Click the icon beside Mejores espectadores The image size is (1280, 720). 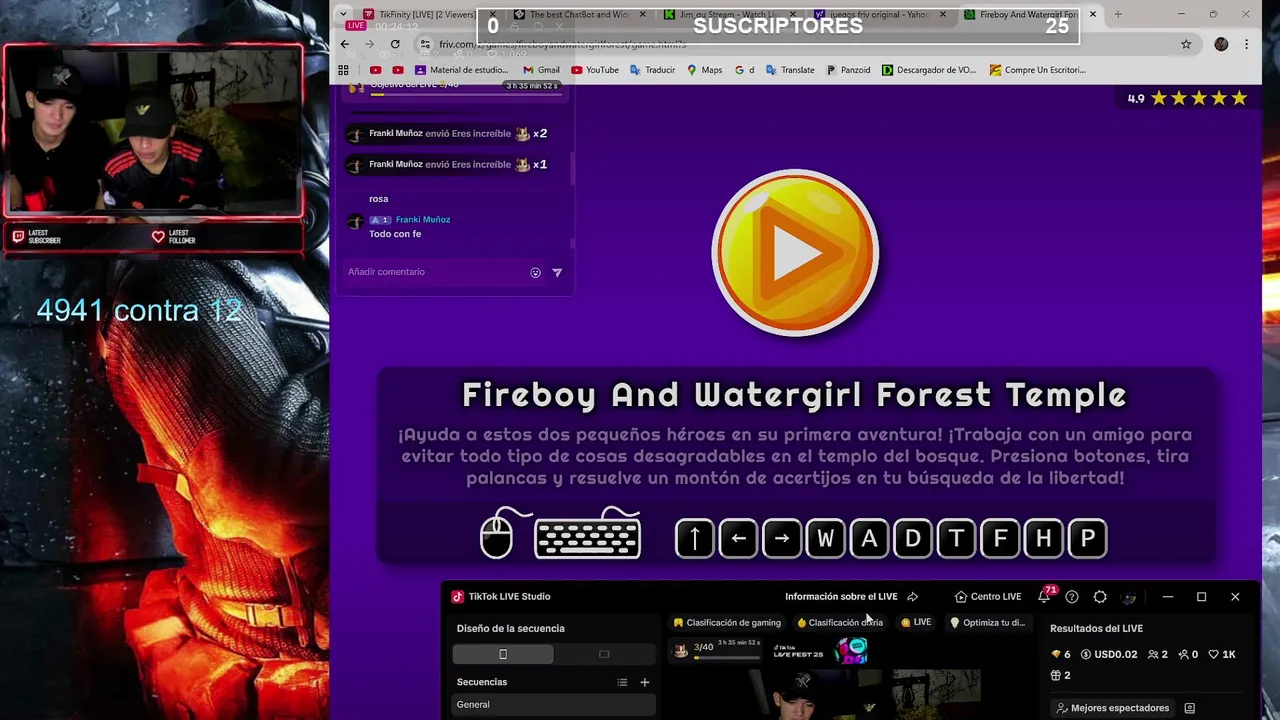1189,708
